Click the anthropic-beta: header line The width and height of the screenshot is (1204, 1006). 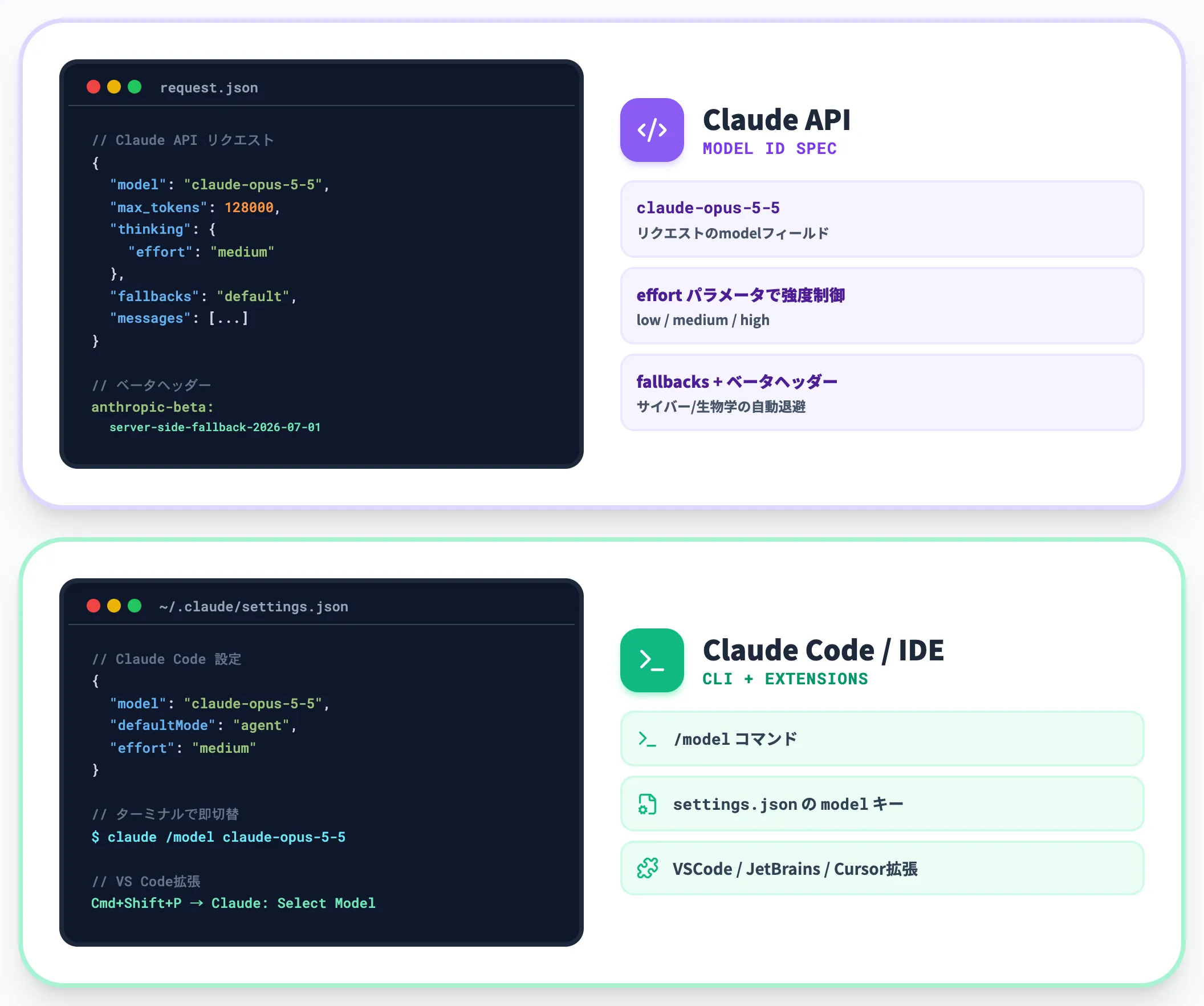point(153,407)
